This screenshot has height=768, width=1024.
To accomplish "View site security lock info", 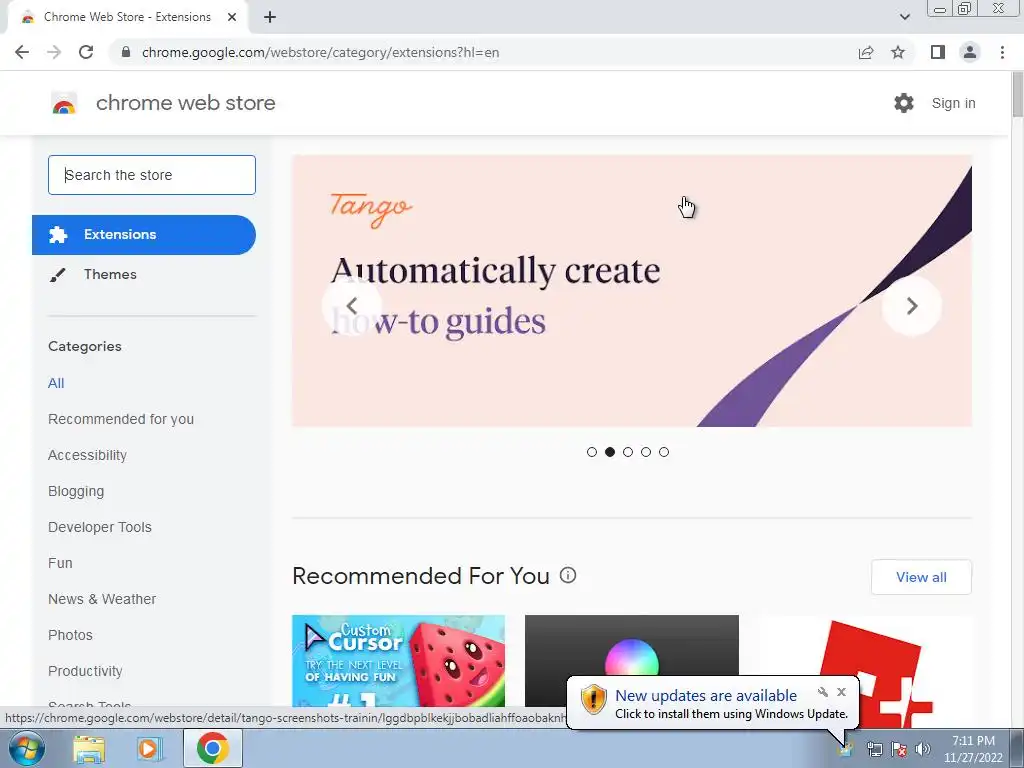I will point(126,52).
